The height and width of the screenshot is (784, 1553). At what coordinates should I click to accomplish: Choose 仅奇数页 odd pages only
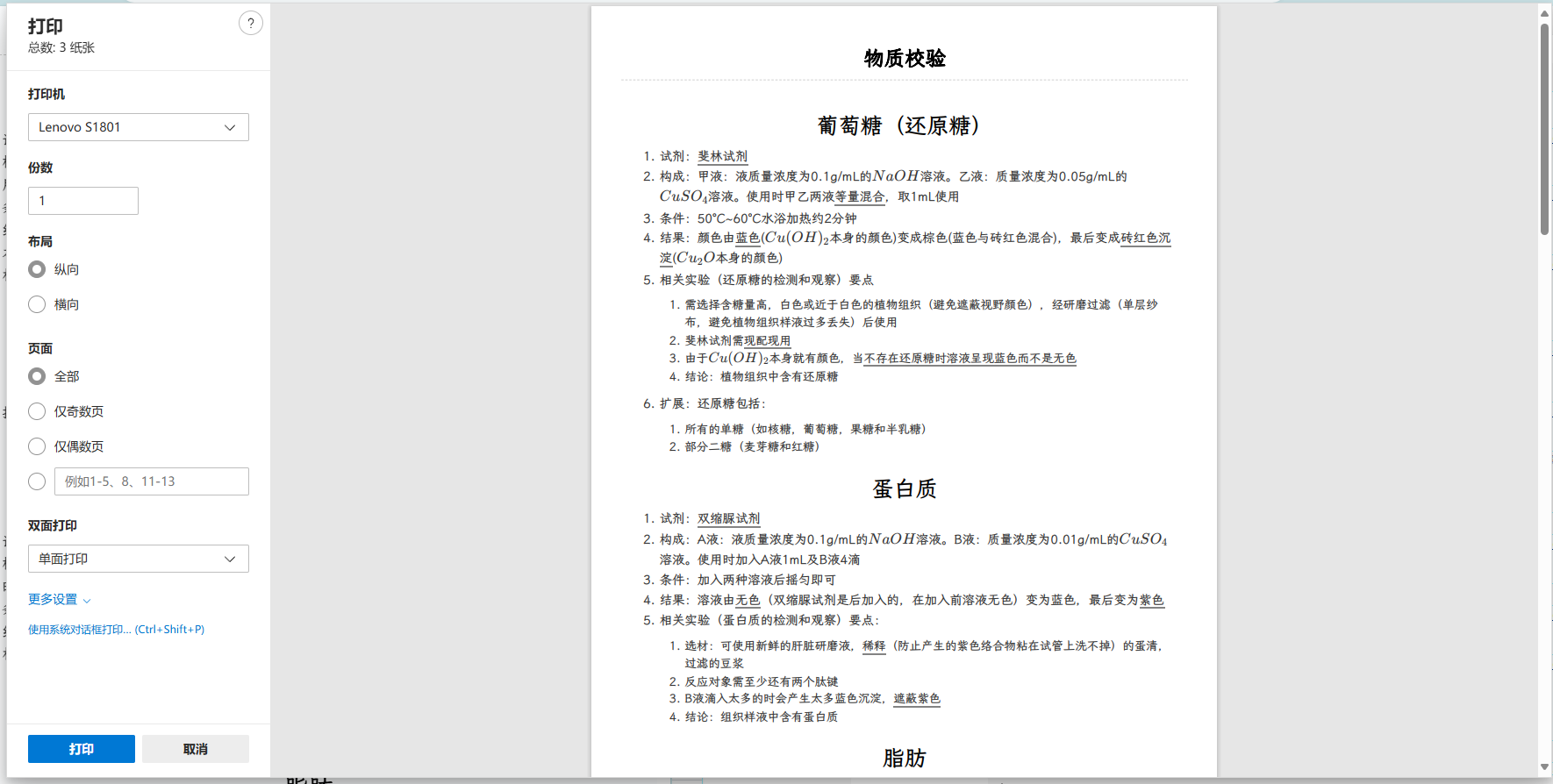[x=37, y=411]
